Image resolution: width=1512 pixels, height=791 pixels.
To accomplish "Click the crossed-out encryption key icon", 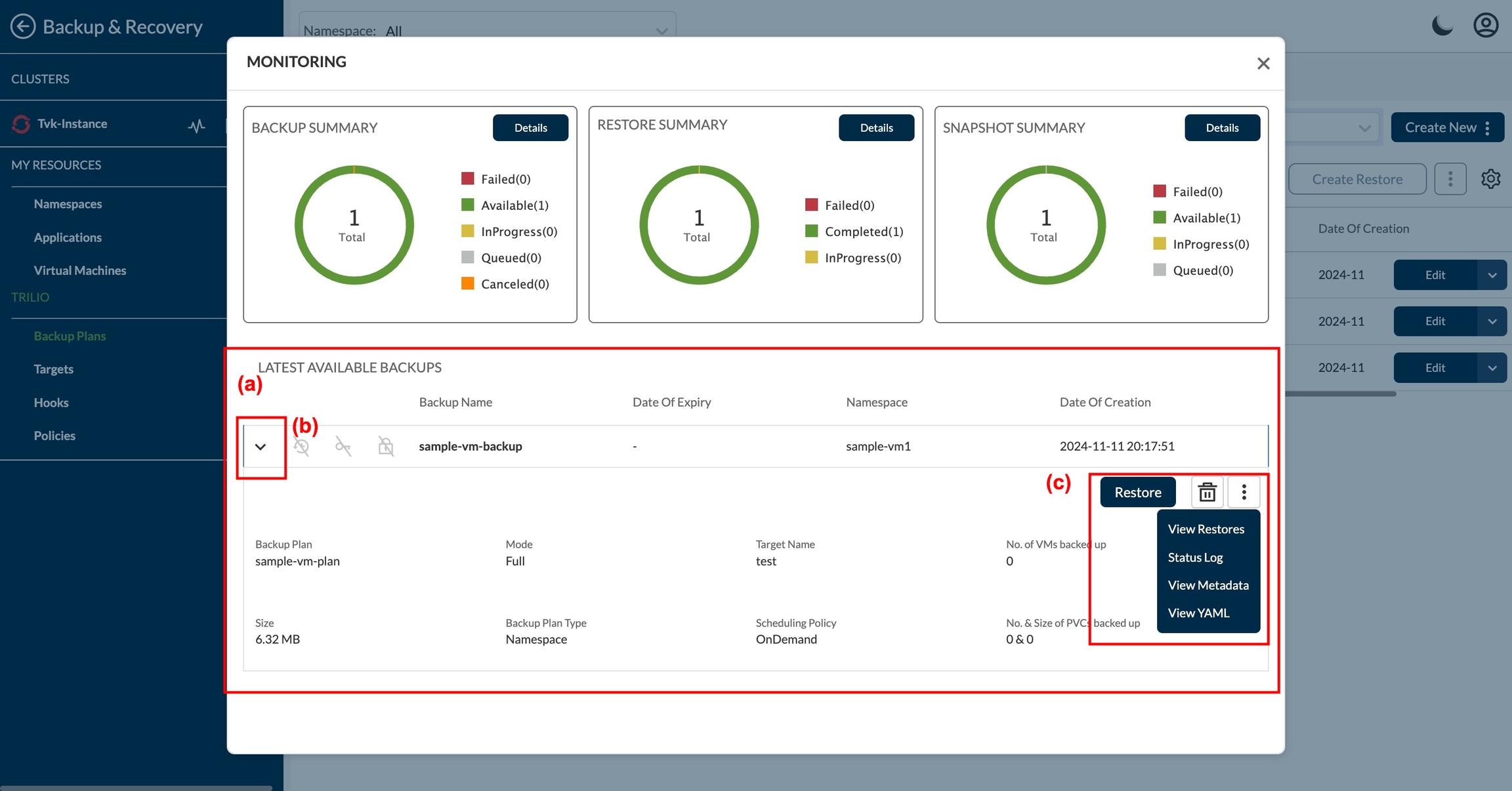I will (343, 447).
